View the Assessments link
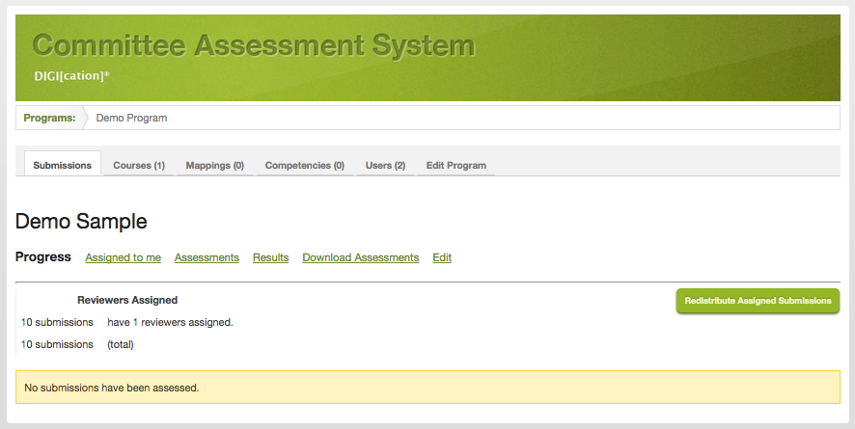 (207, 257)
